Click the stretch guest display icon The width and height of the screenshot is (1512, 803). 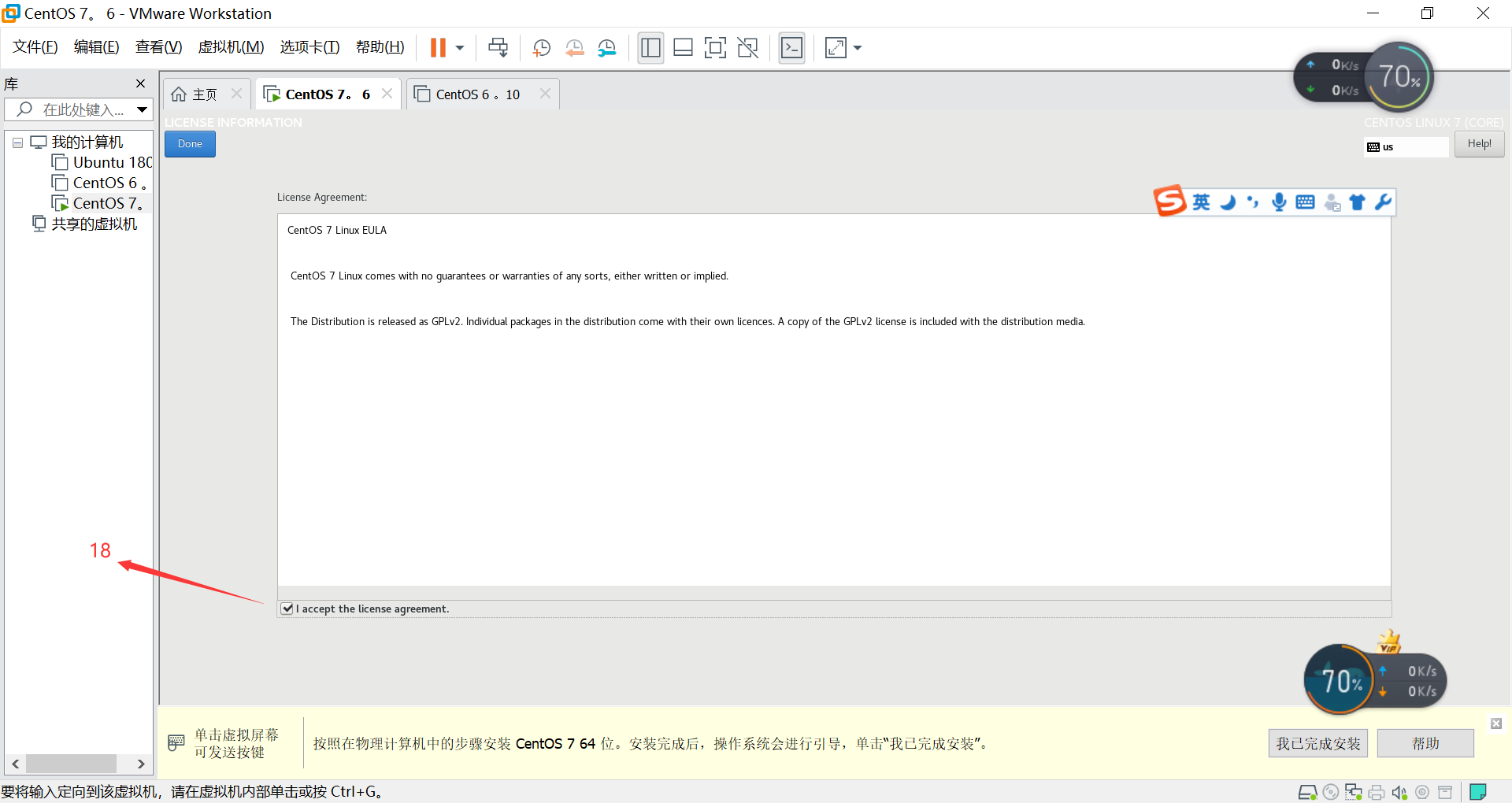click(836, 48)
